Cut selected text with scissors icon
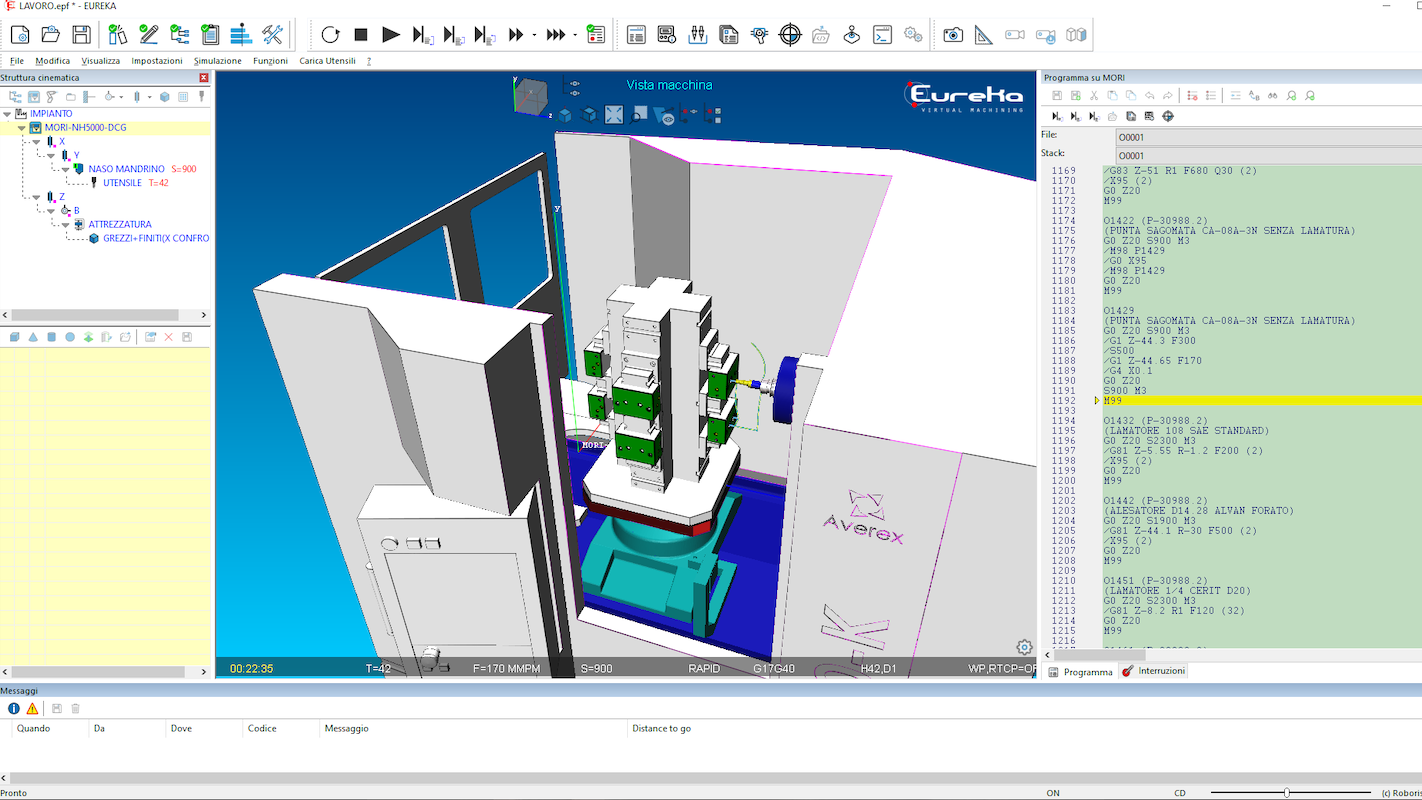 click(x=1094, y=96)
